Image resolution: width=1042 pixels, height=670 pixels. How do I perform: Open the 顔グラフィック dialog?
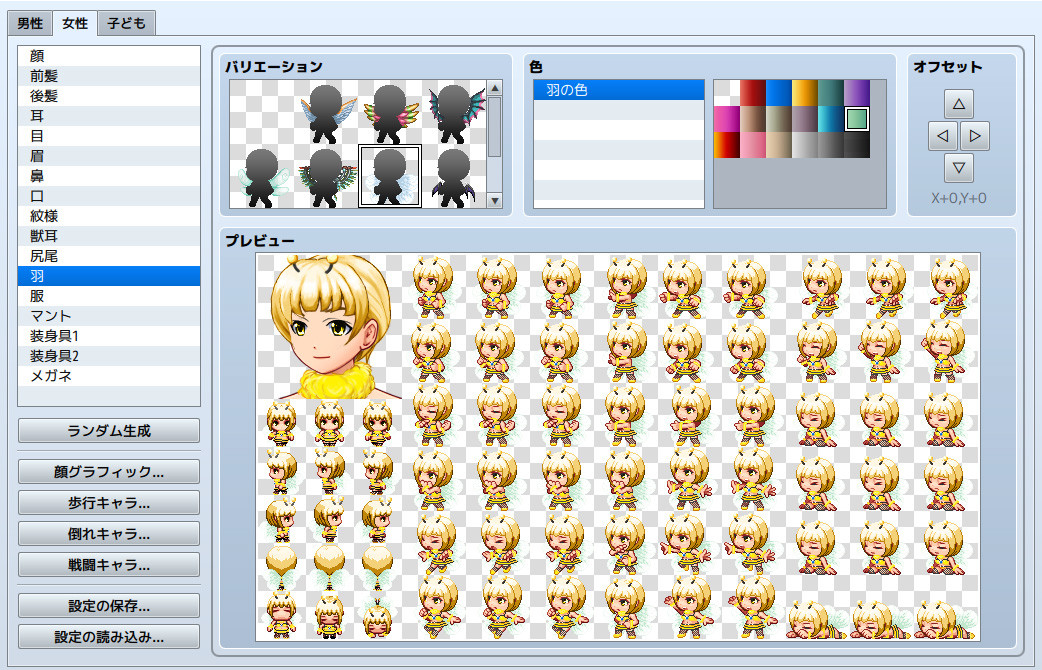[x=108, y=471]
